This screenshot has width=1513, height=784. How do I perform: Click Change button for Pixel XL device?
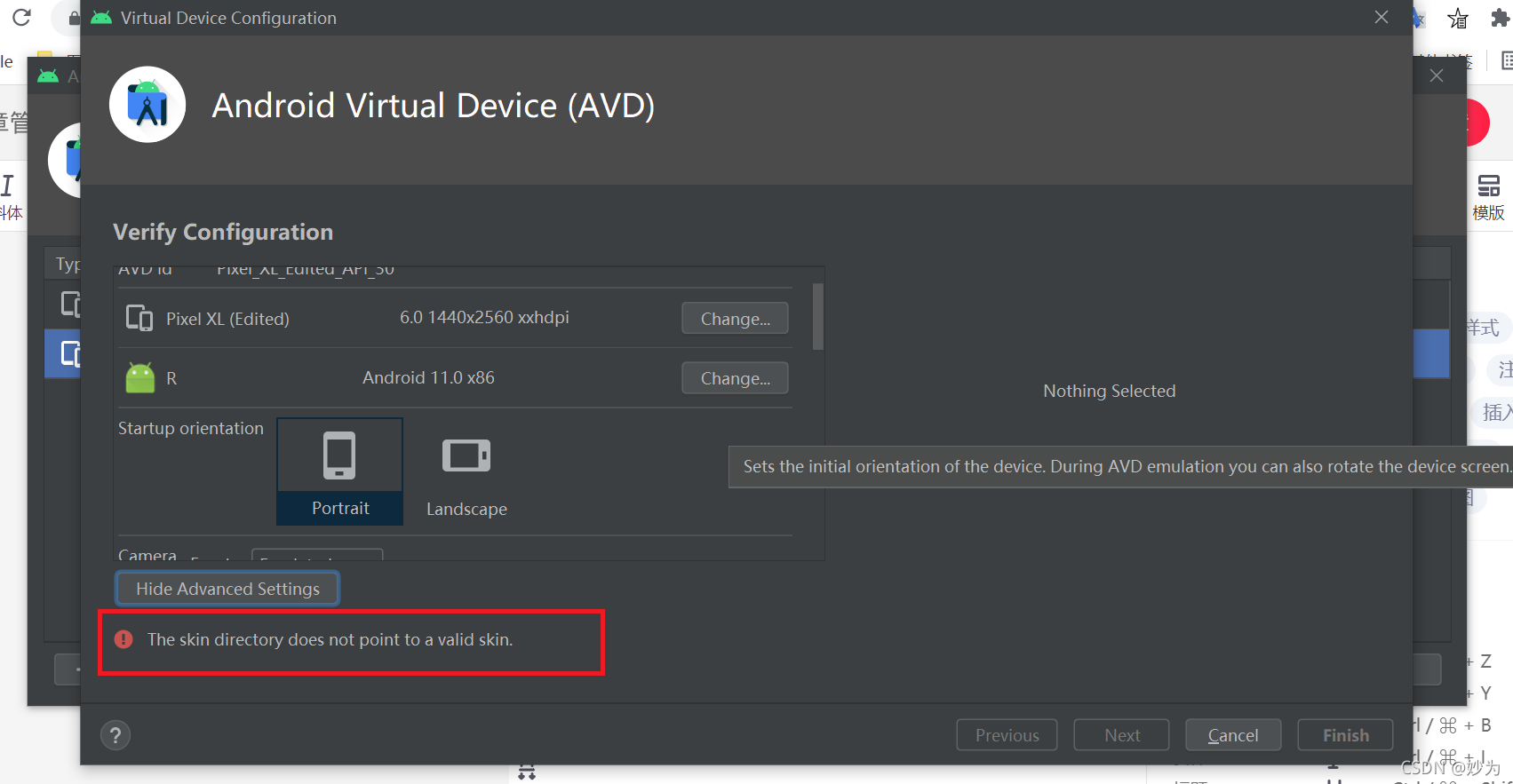tap(735, 319)
